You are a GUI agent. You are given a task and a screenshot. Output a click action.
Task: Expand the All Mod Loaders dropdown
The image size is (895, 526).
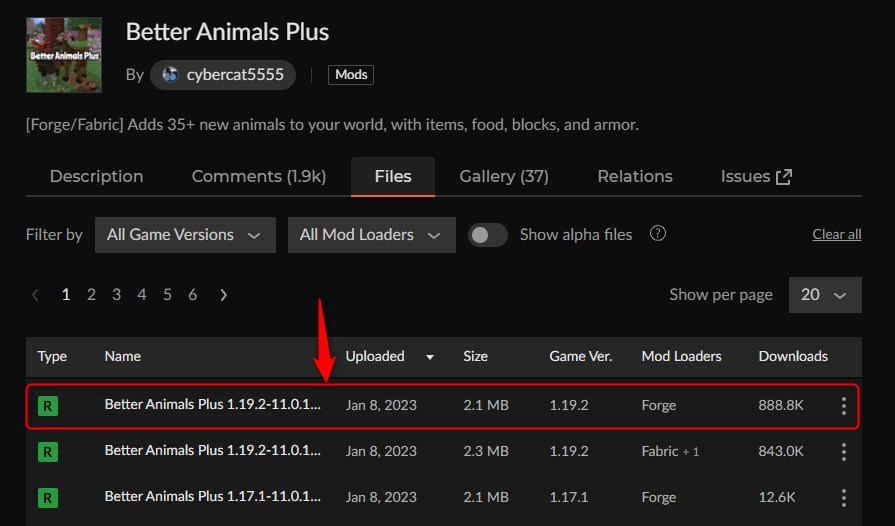pos(370,235)
